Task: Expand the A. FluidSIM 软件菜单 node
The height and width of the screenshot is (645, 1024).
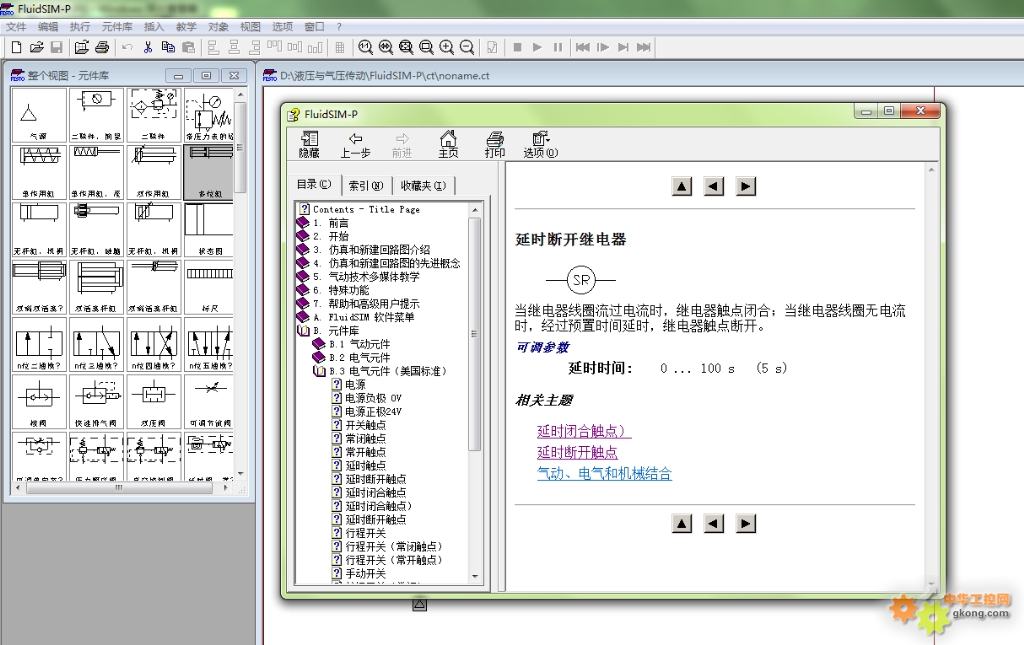Action: point(304,317)
